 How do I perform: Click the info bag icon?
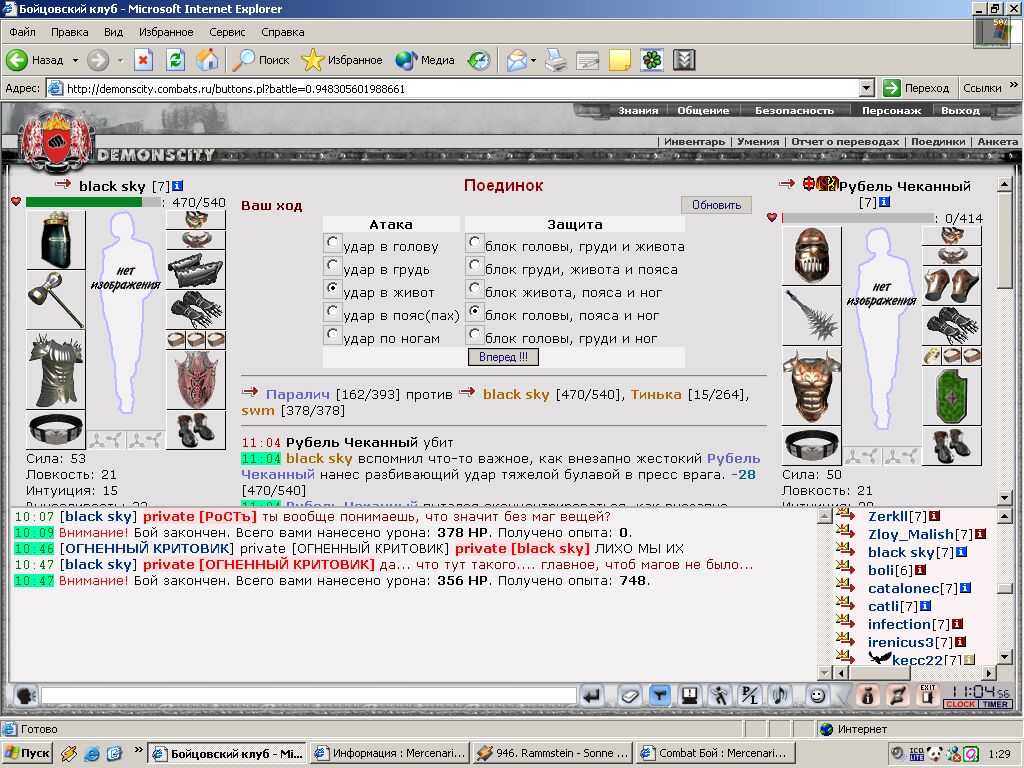[x=867, y=696]
